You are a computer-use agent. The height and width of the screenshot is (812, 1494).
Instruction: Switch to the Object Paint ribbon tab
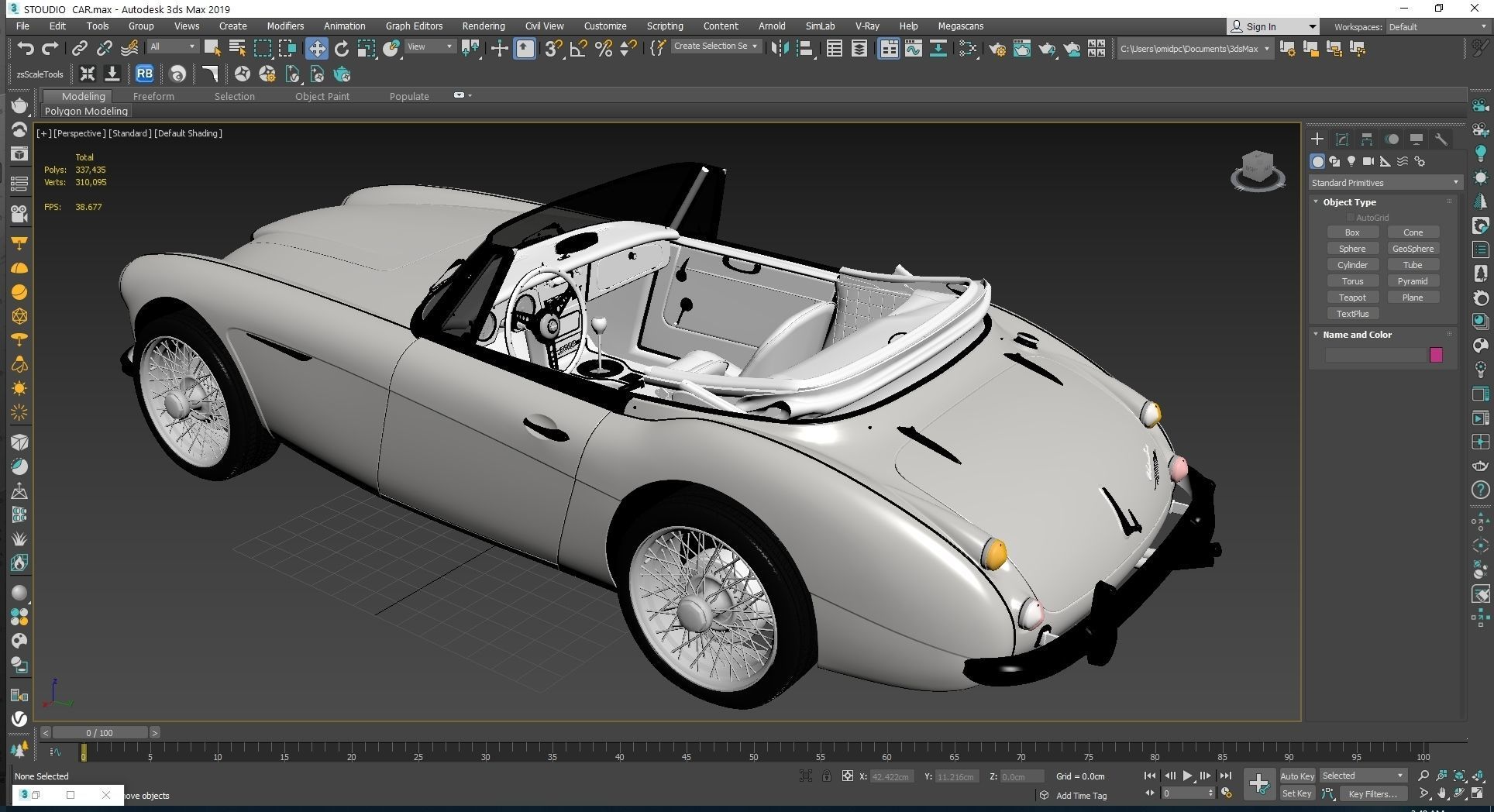322,96
